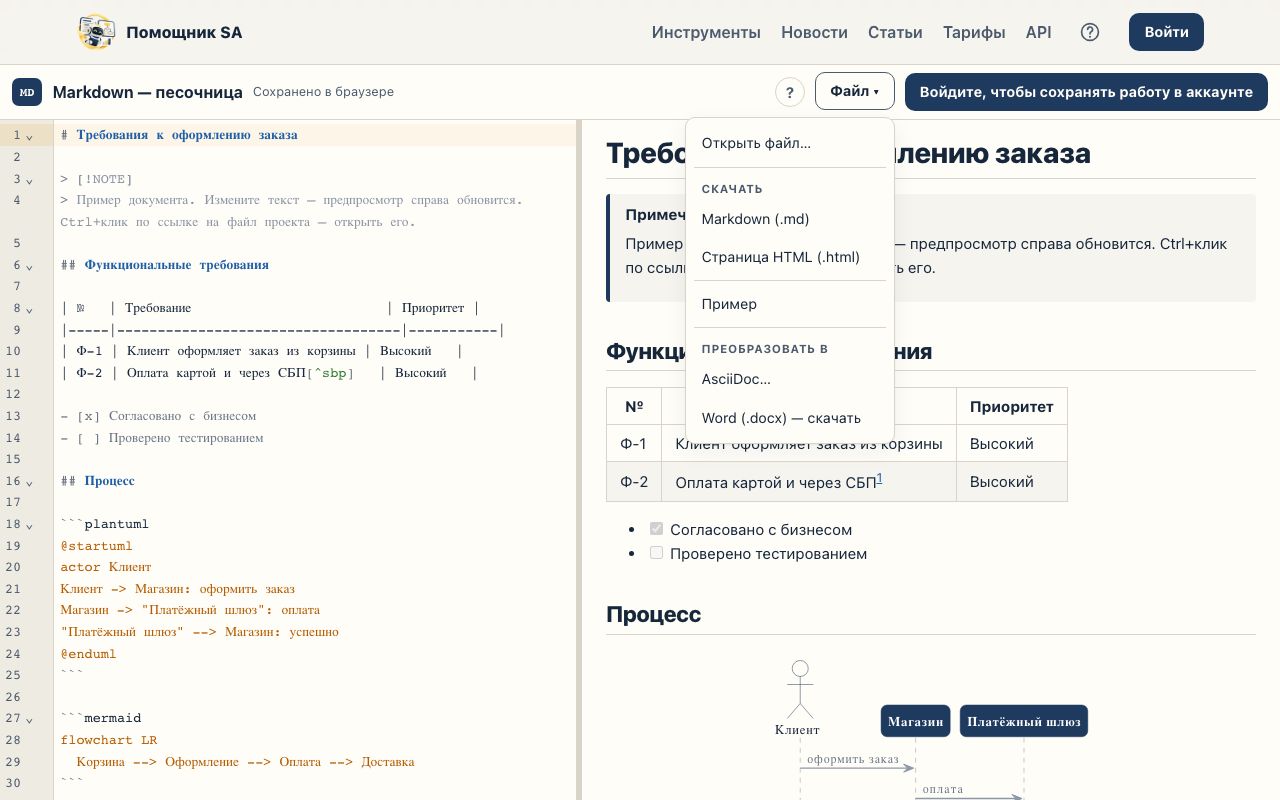1280x800 pixels.
Task: Click the Войдите, чтобы сохранять работу button
Action: pos(1086,91)
